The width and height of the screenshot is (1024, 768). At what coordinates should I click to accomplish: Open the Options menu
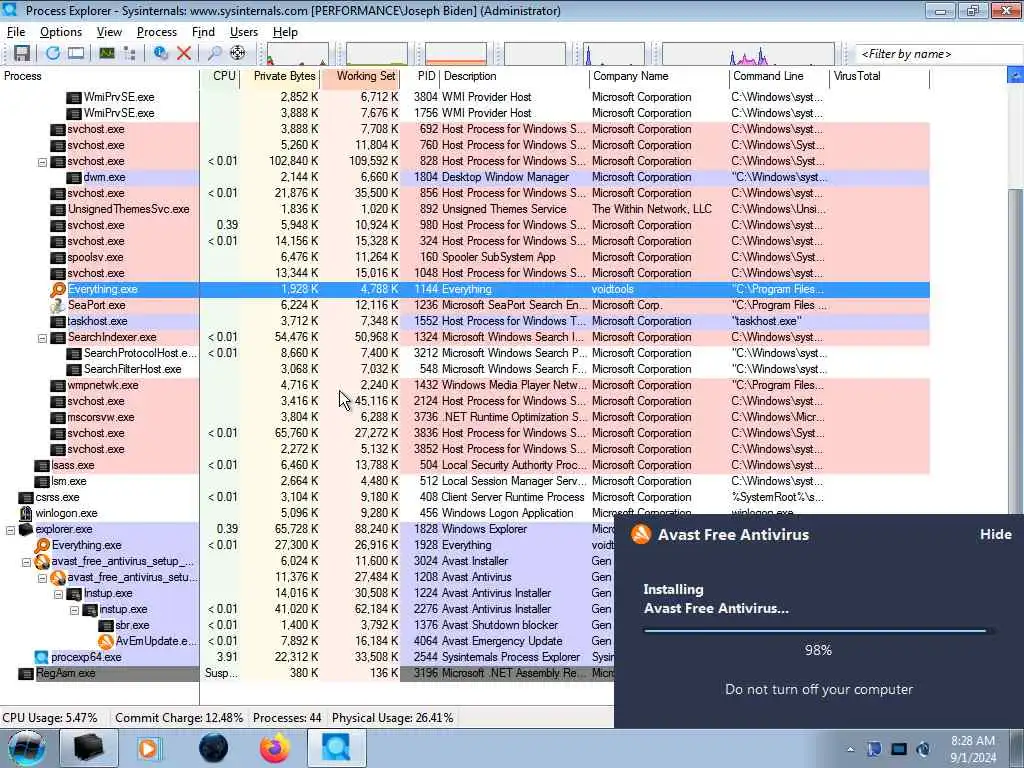coord(61,31)
